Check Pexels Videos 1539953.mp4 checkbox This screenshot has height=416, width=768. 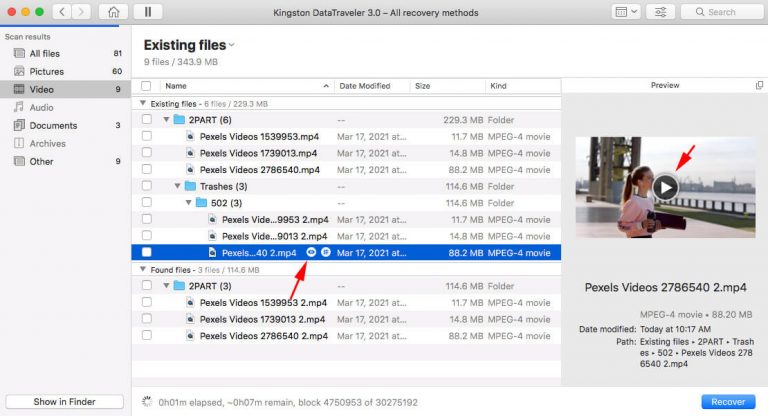click(146, 136)
